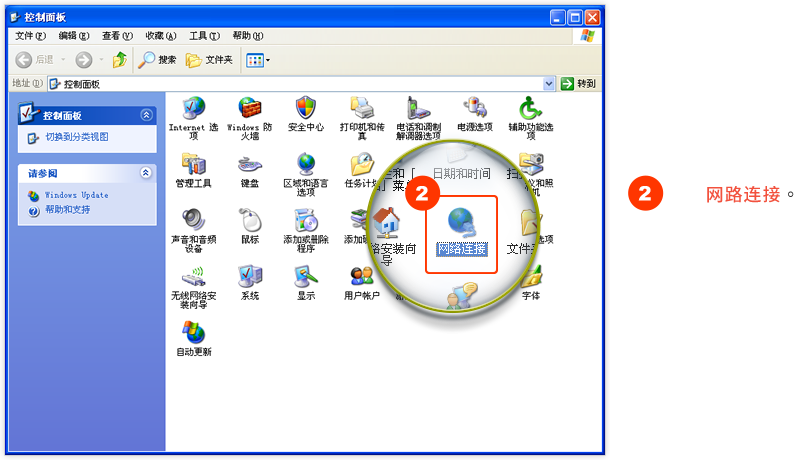The image size is (800, 460).
Task: Open the 声音和音频设备 speaker icon
Action: pyautogui.click(x=193, y=220)
